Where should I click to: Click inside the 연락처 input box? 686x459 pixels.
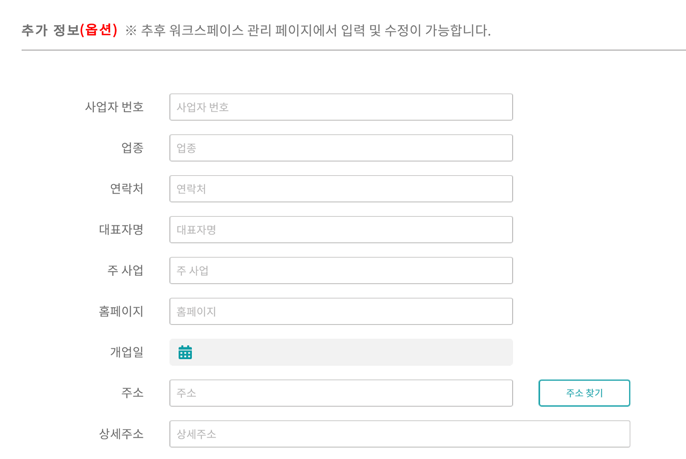(x=341, y=189)
